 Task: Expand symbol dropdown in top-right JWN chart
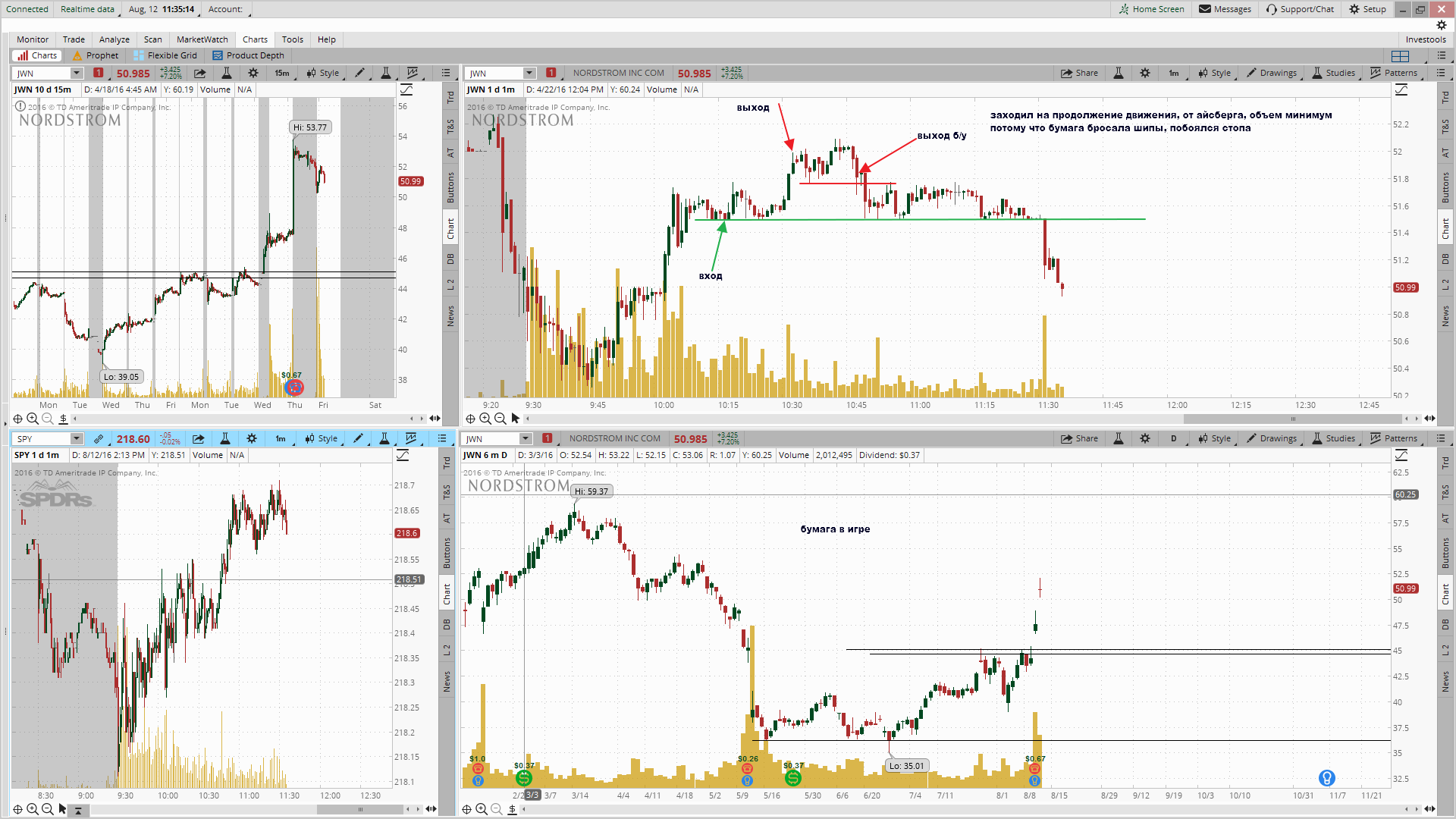529,73
